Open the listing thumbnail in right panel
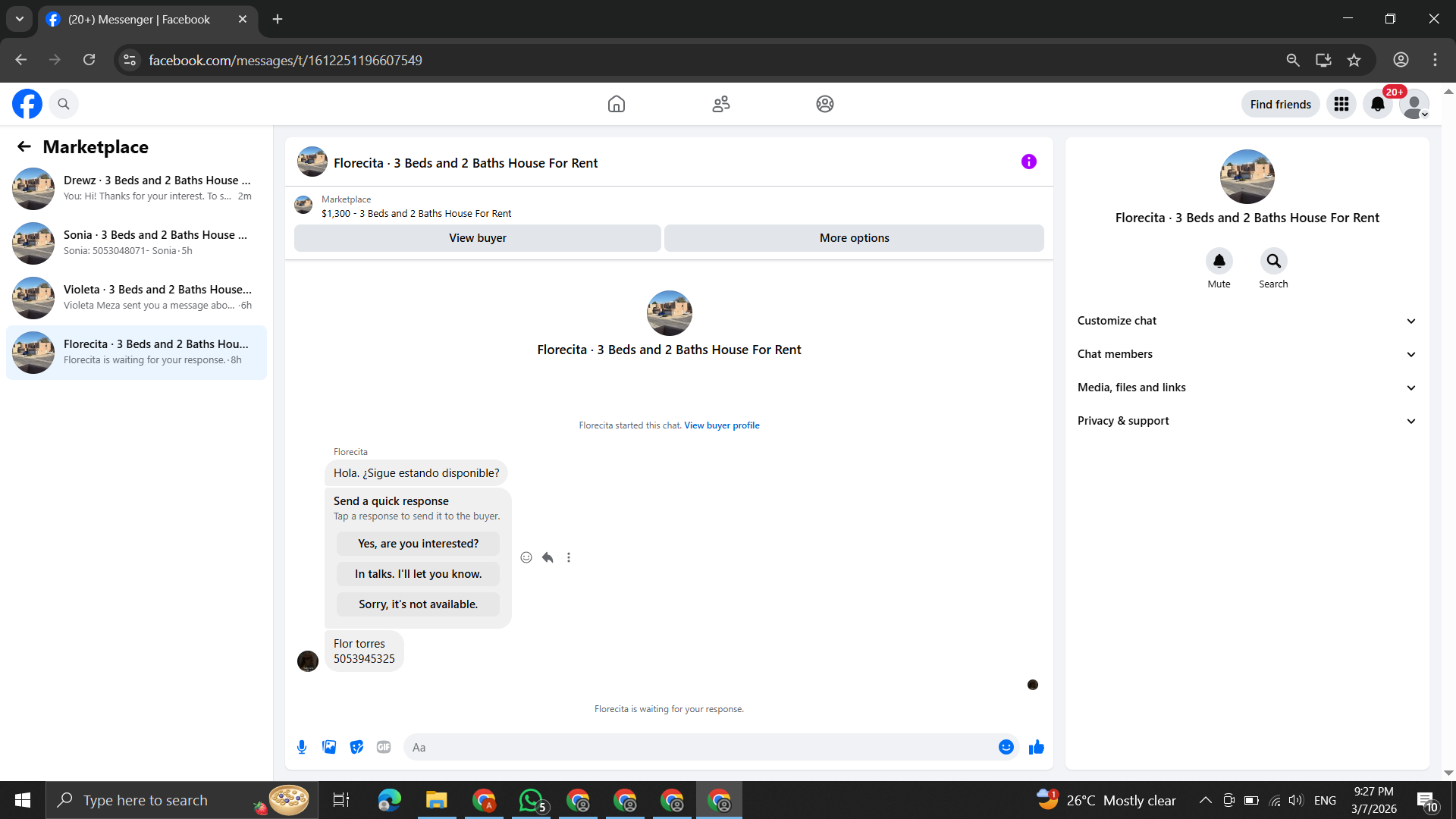This screenshot has height=819, width=1456. (1247, 177)
